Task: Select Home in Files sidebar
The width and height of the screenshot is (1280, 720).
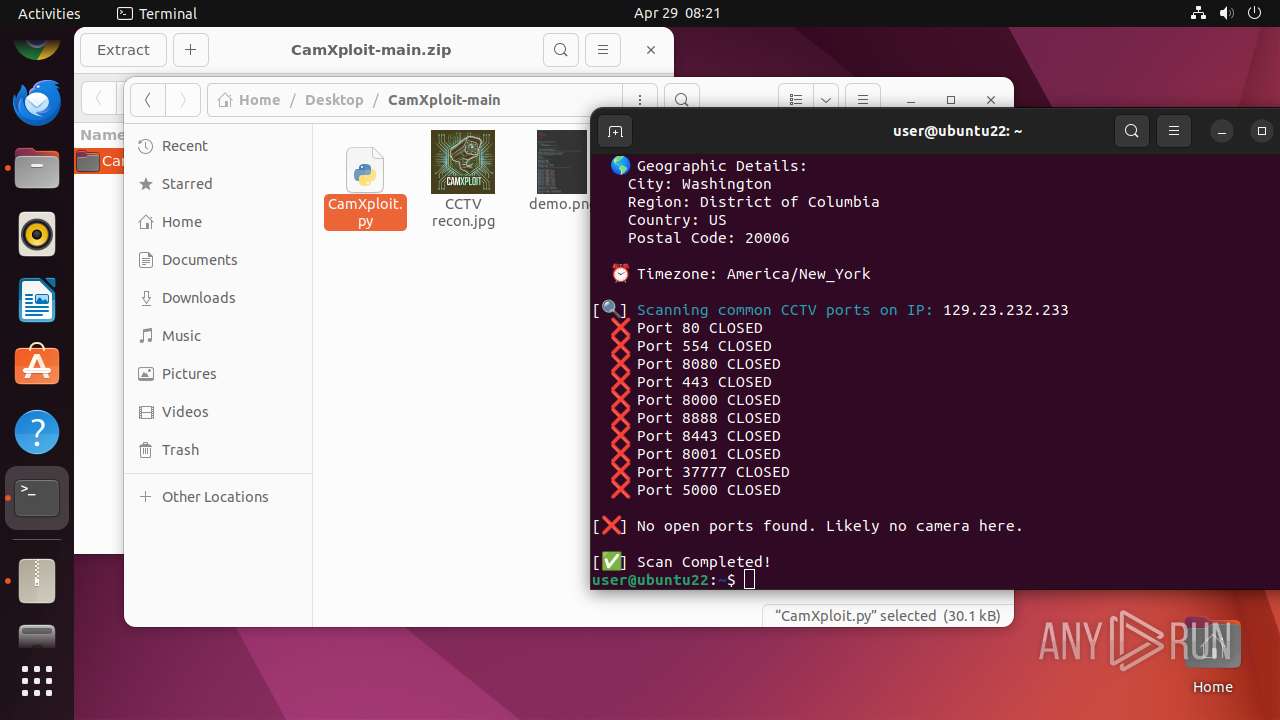Action: (x=218, y=222)
